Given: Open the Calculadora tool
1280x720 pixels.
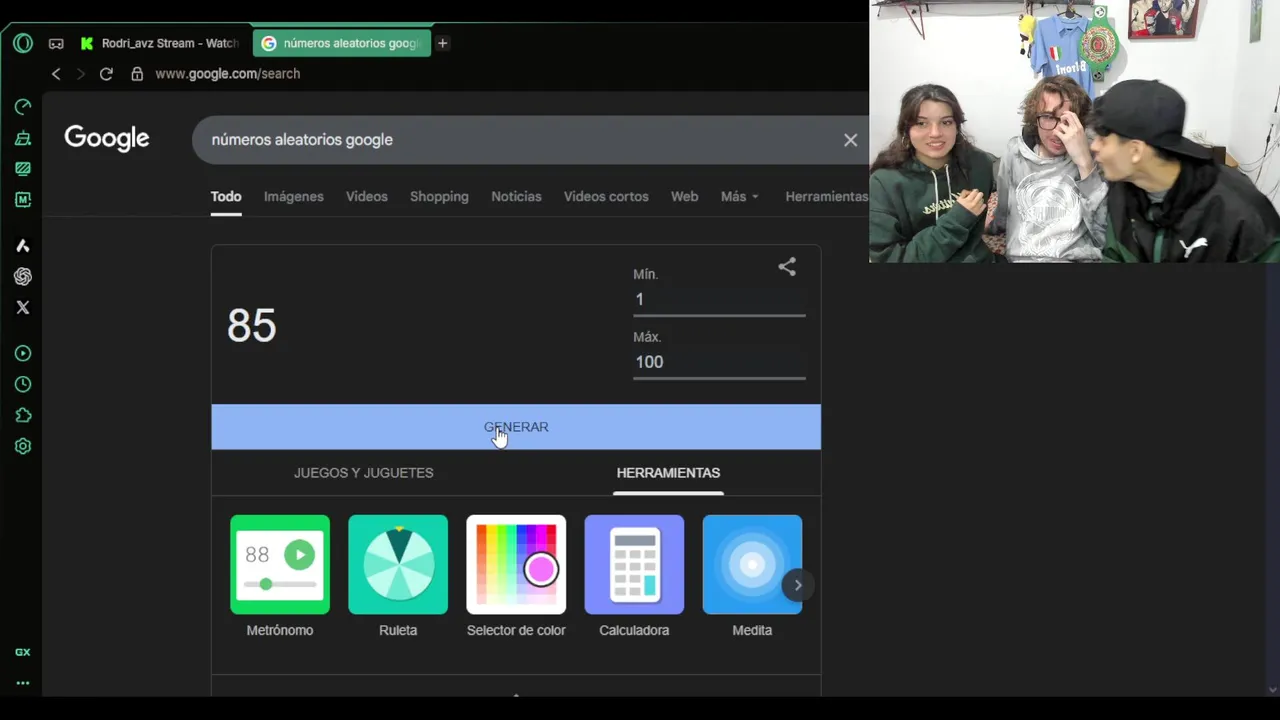Looking at the screenshot, I should click(634, 576).
